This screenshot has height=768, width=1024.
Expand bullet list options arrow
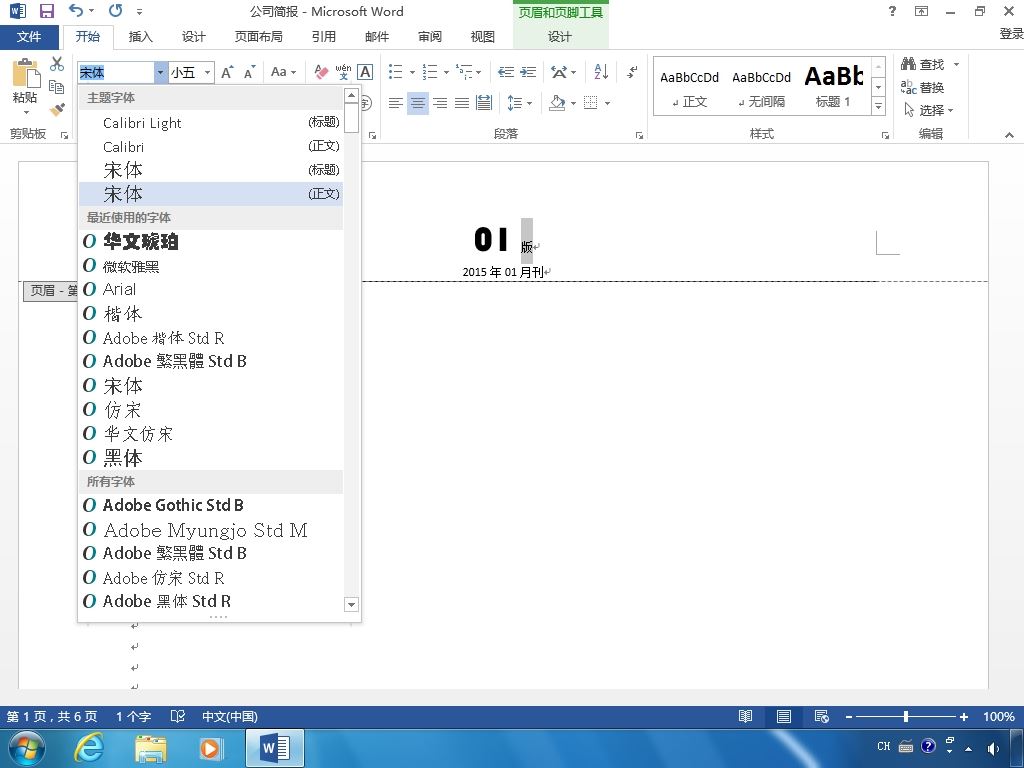pos(412,72)
